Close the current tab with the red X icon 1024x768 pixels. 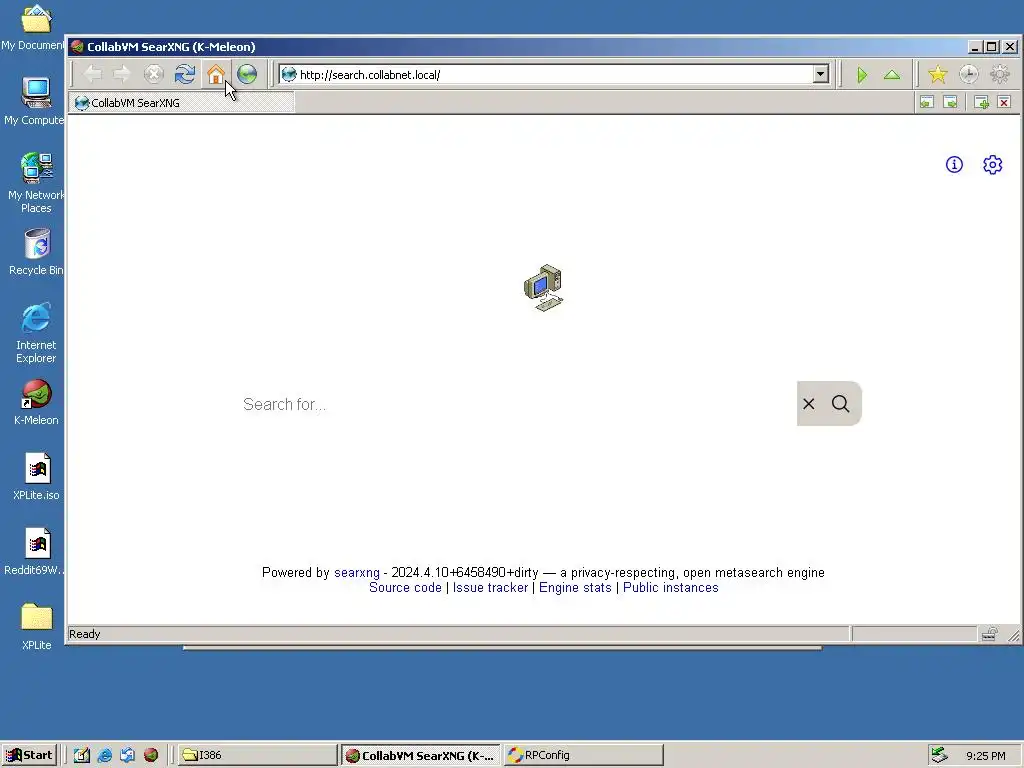pos(1004,103)
